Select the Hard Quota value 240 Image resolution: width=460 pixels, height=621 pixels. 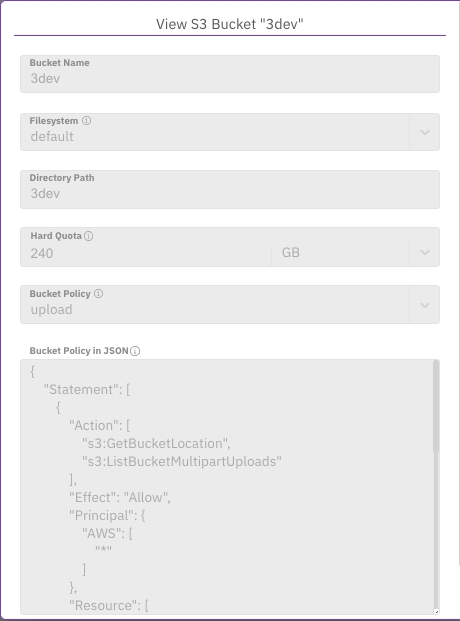pos(42,253)
